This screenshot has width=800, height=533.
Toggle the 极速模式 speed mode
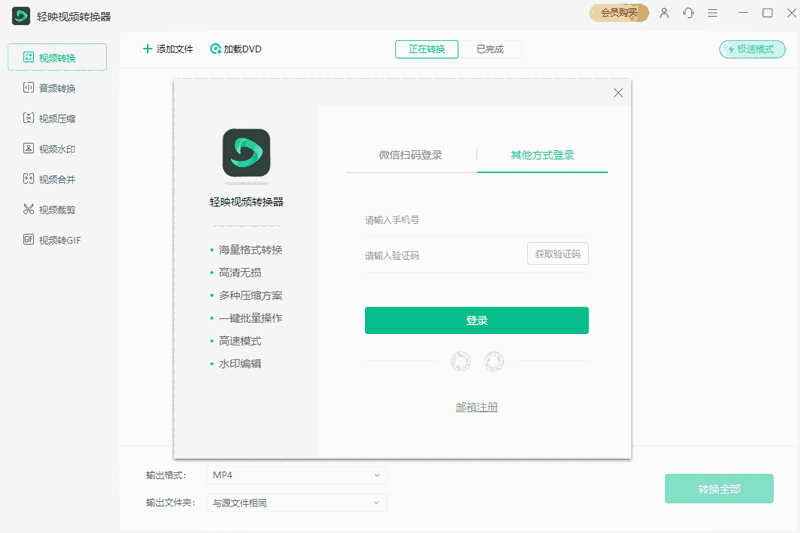pos(752,49)
